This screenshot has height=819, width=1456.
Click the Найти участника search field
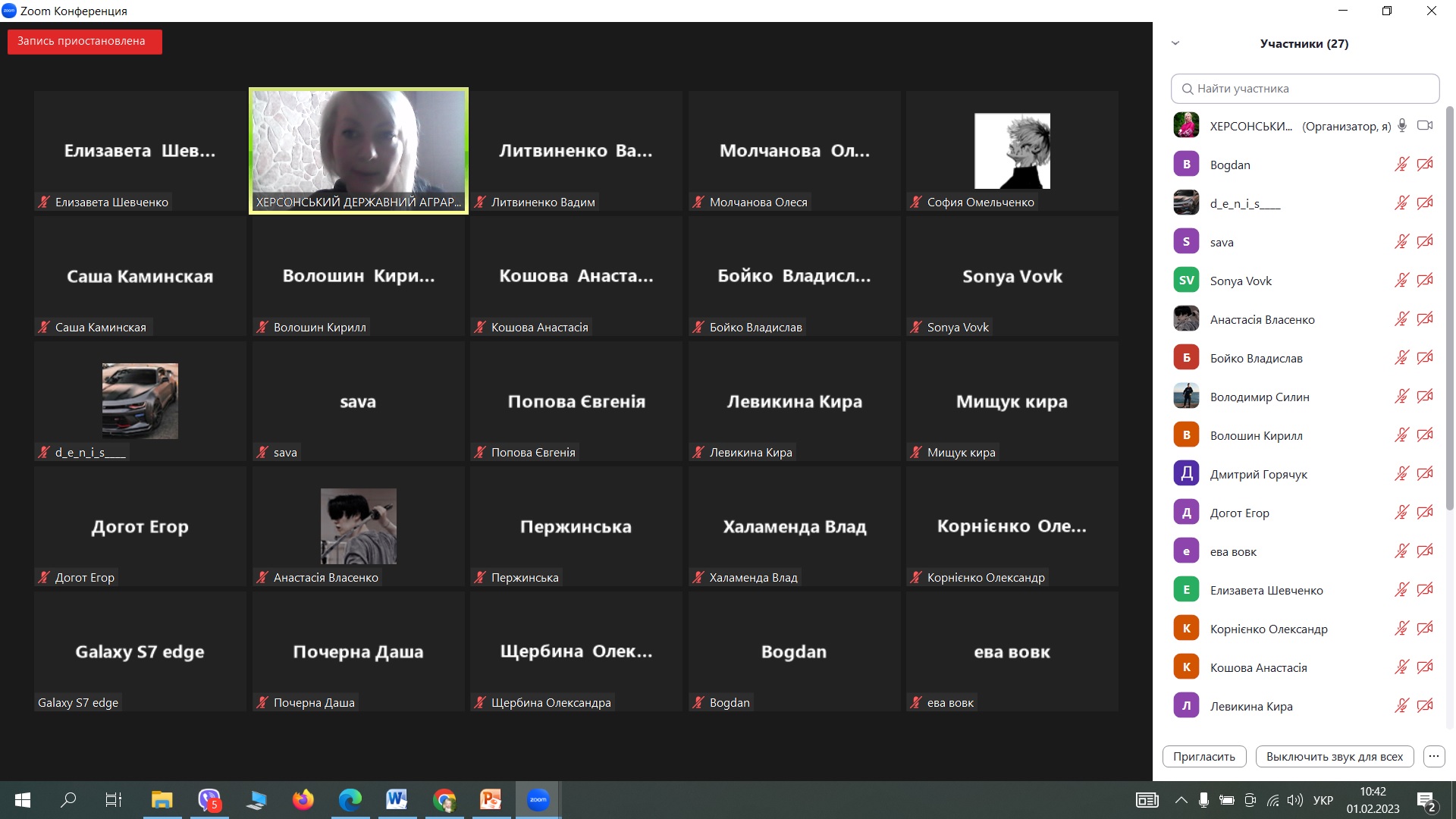[1304, 89]
